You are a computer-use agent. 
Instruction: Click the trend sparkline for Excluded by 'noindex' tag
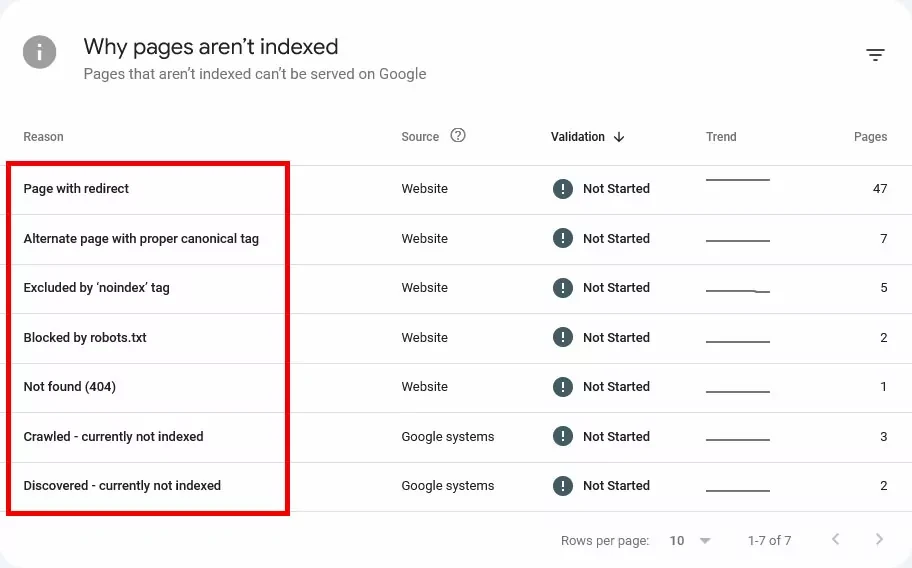pyautogui.click(x=737, y=290)
